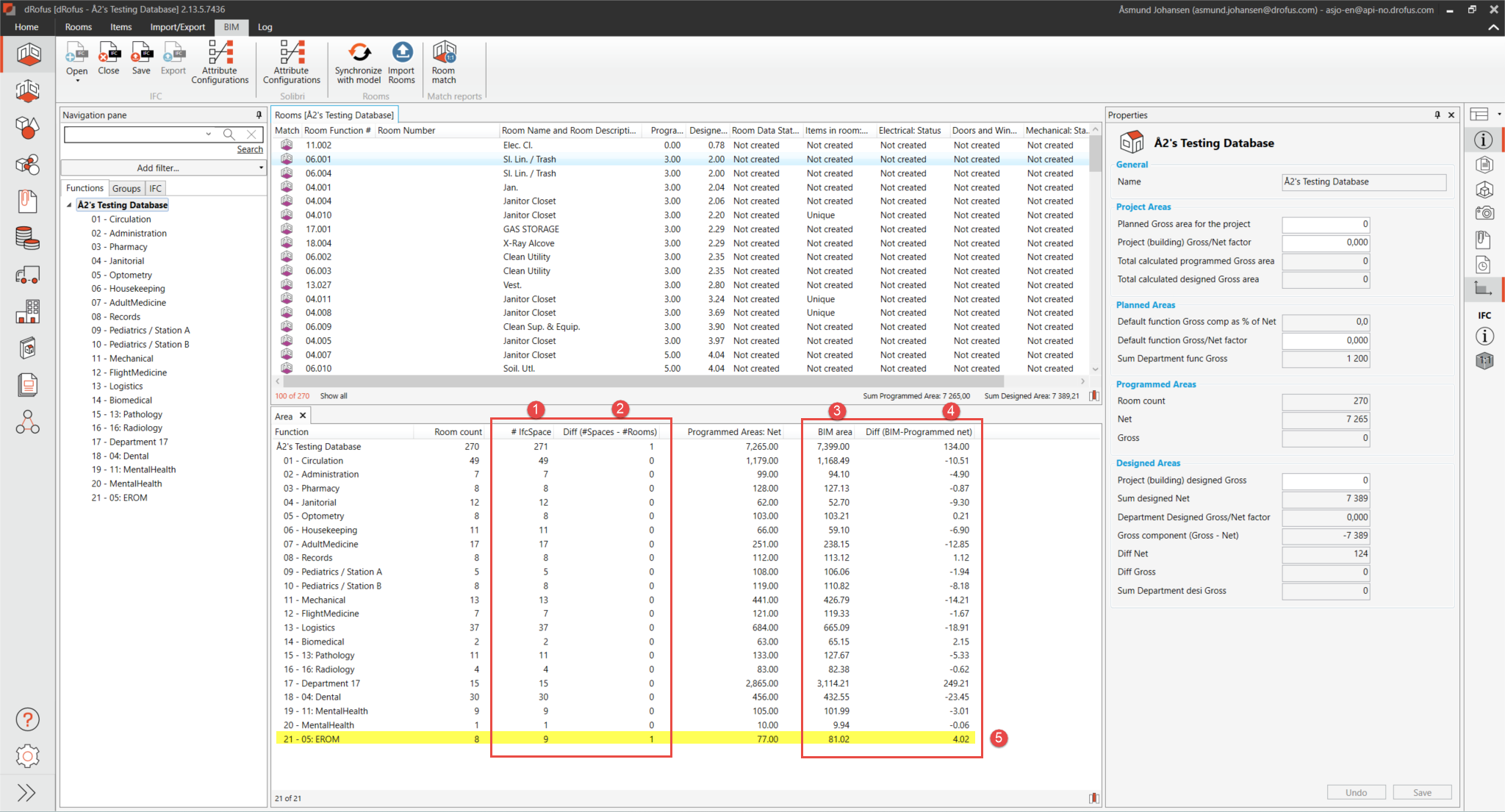1505x812 pixels.
Task: Pin the Properties panel
Action: [1437, 115]
